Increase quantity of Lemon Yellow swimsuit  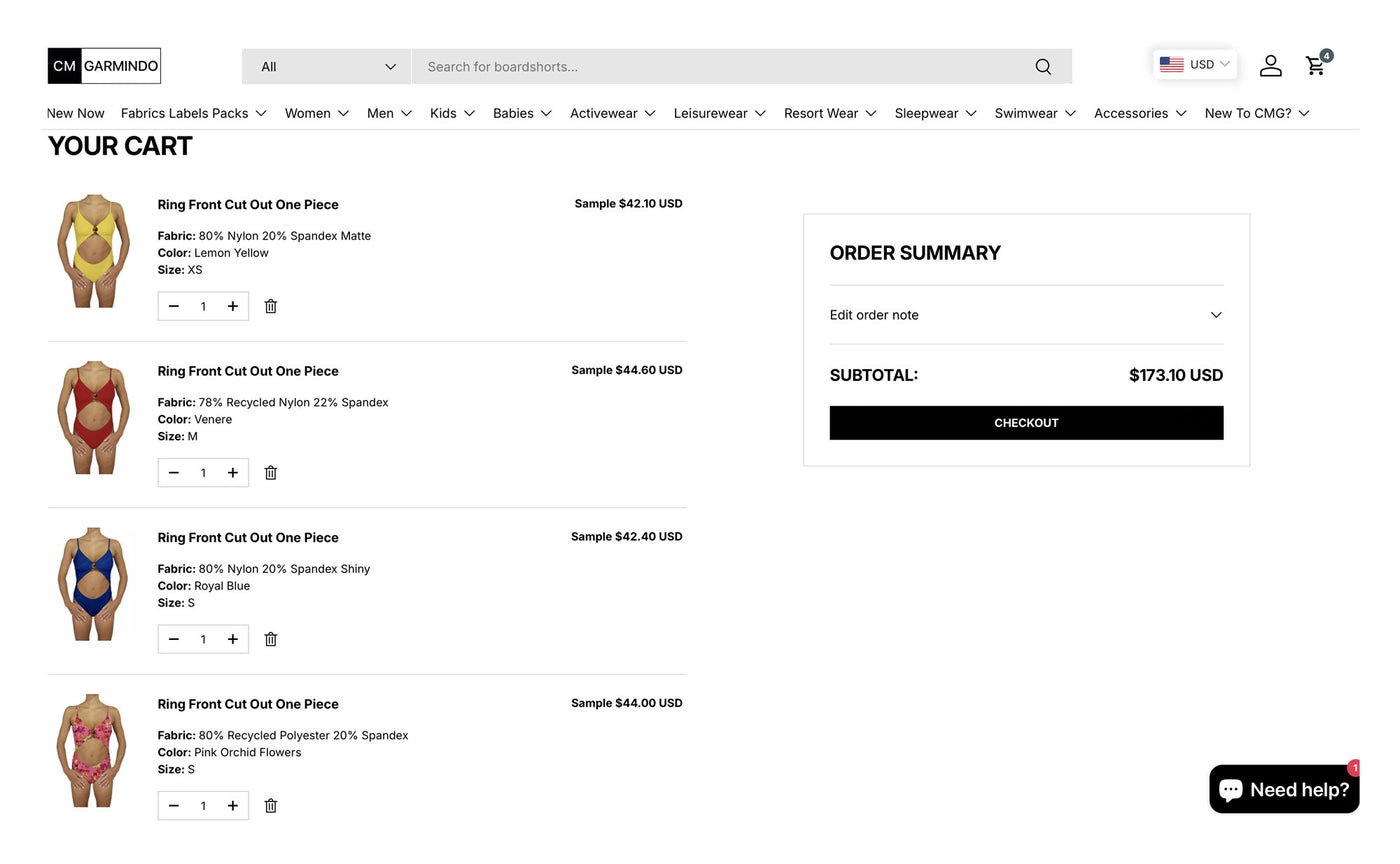(x=233, y=306)
